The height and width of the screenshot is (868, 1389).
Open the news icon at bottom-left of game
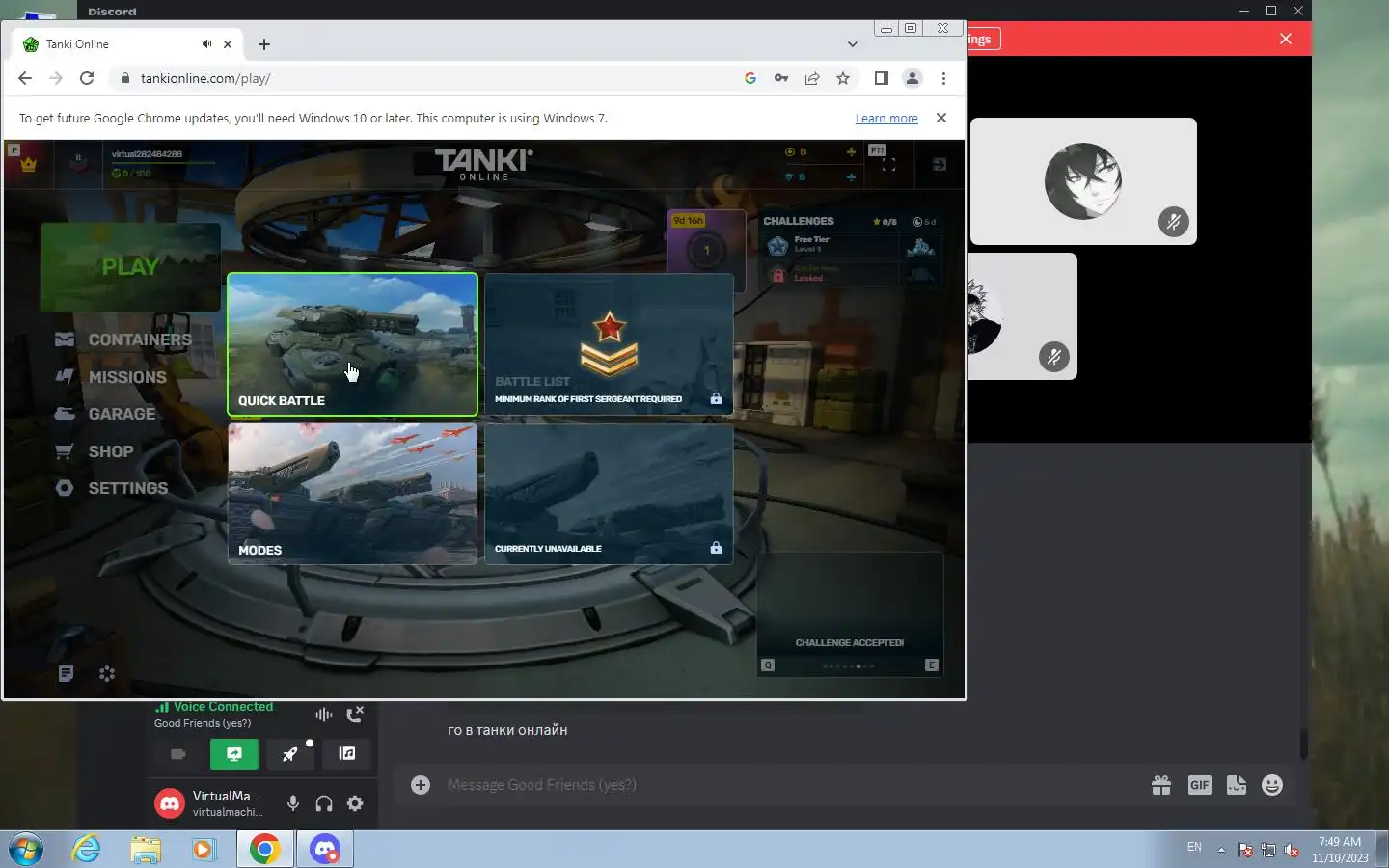click(x=66, y=673)
